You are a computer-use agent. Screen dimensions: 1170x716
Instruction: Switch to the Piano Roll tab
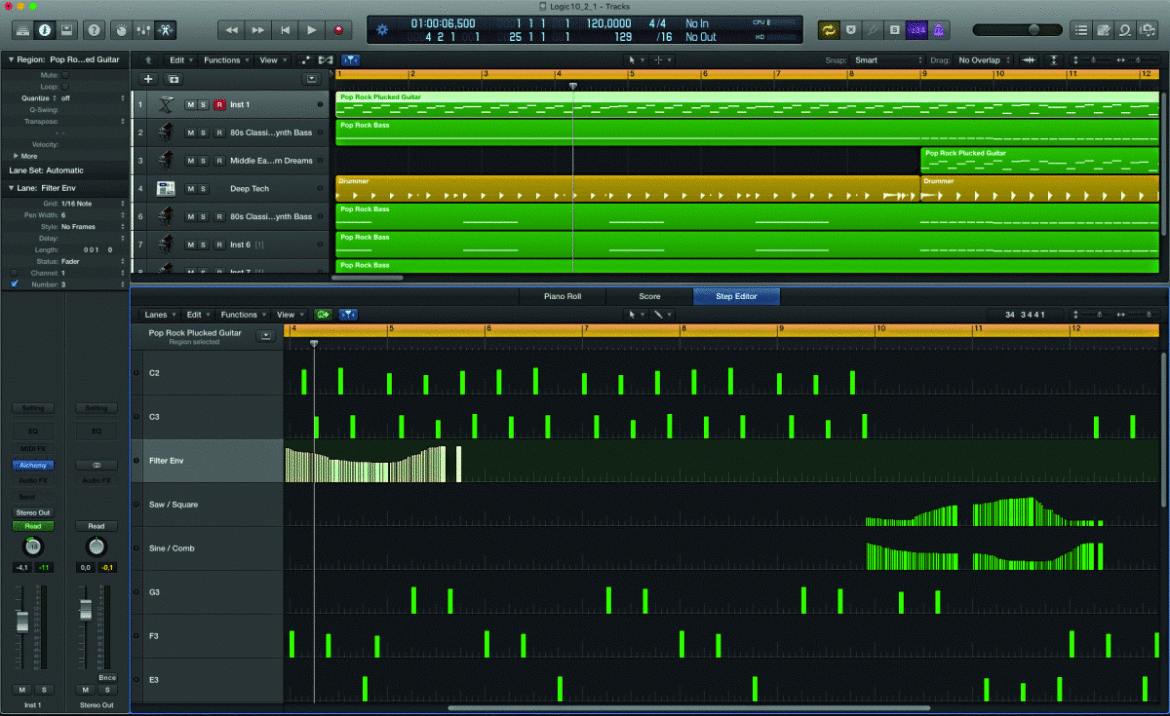tap(562, 296)
